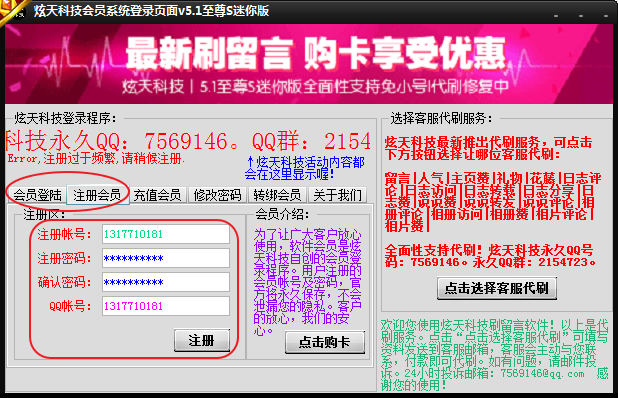Click into the 注册密码 field
This screenshot has width=618, height=398.
coord(166,258)
